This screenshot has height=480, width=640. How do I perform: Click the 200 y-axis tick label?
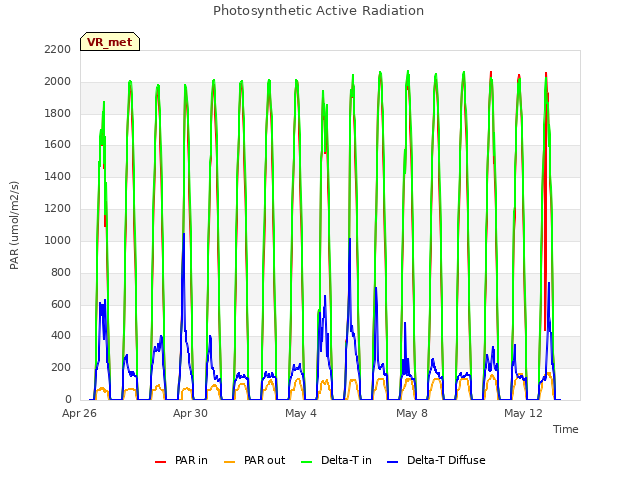coord(61,367)
